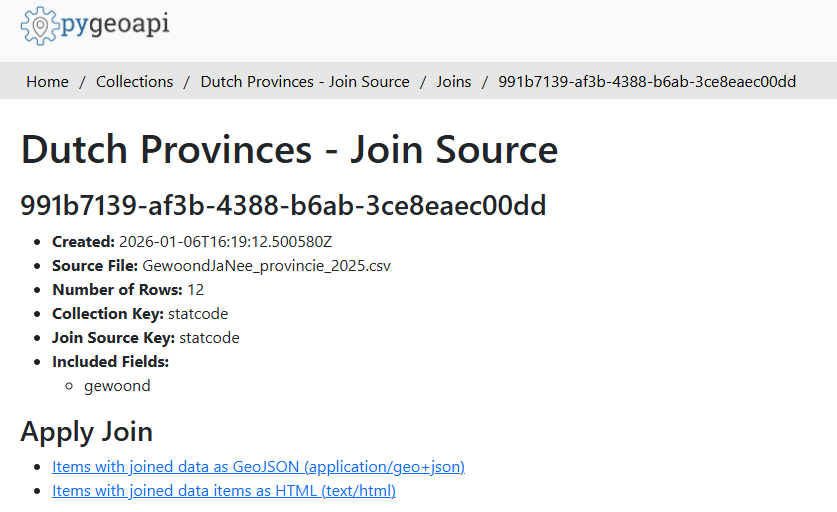Open items with joined data as HTML
Screen dimensions: 837x512
pos(224,491)
